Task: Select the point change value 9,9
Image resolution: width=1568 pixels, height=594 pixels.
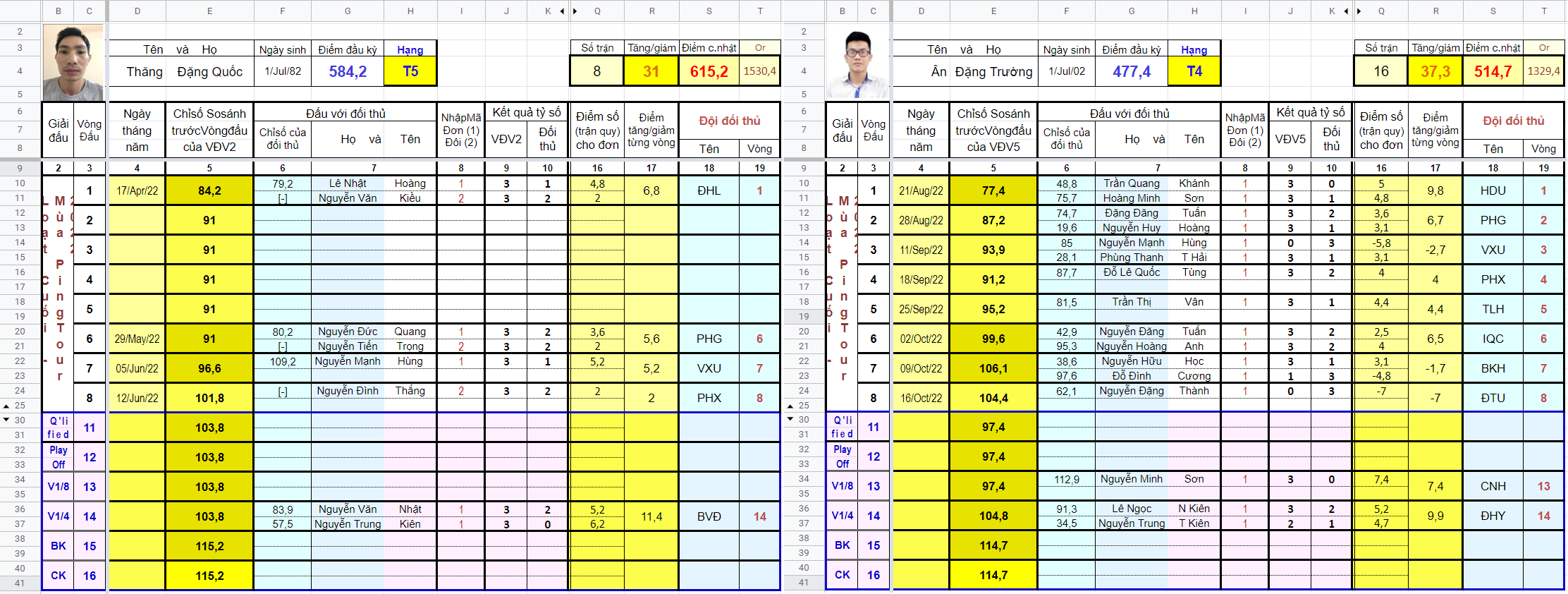Action: tap(1435, 516)
